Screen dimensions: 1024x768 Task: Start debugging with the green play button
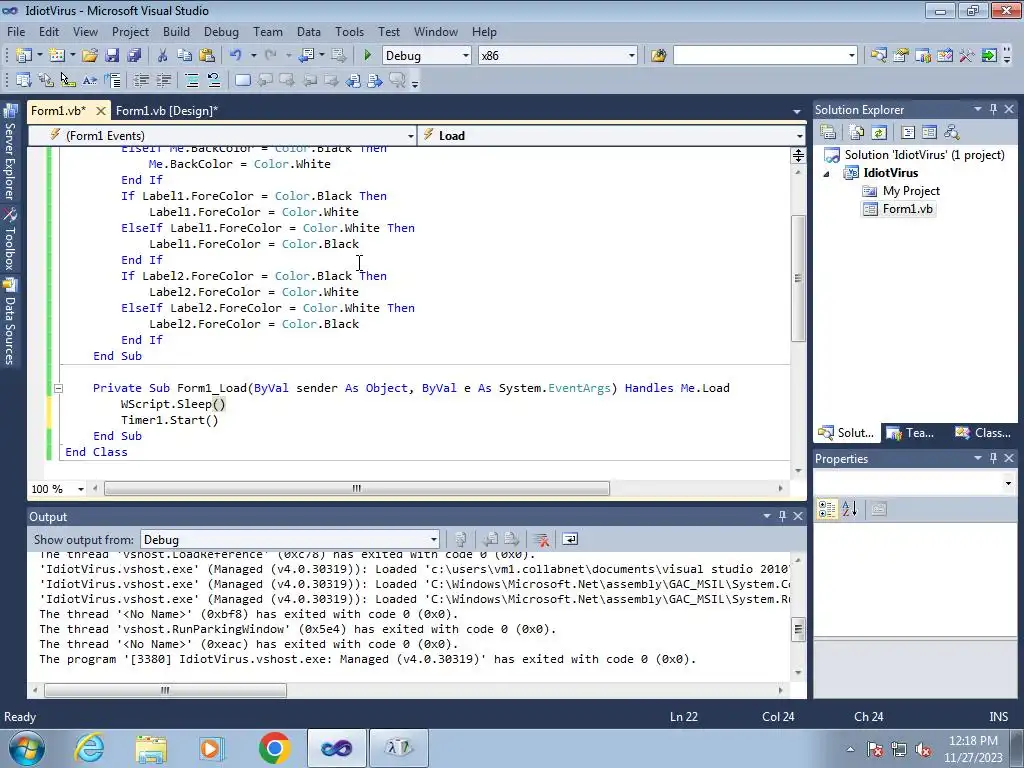click(x=368, y=56)
